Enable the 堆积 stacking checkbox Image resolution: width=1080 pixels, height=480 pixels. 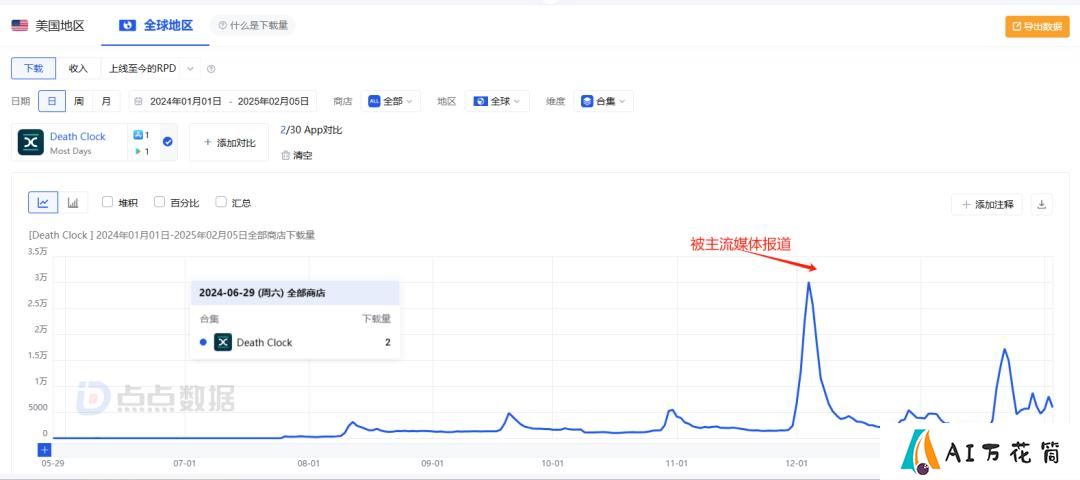[107, 202]
